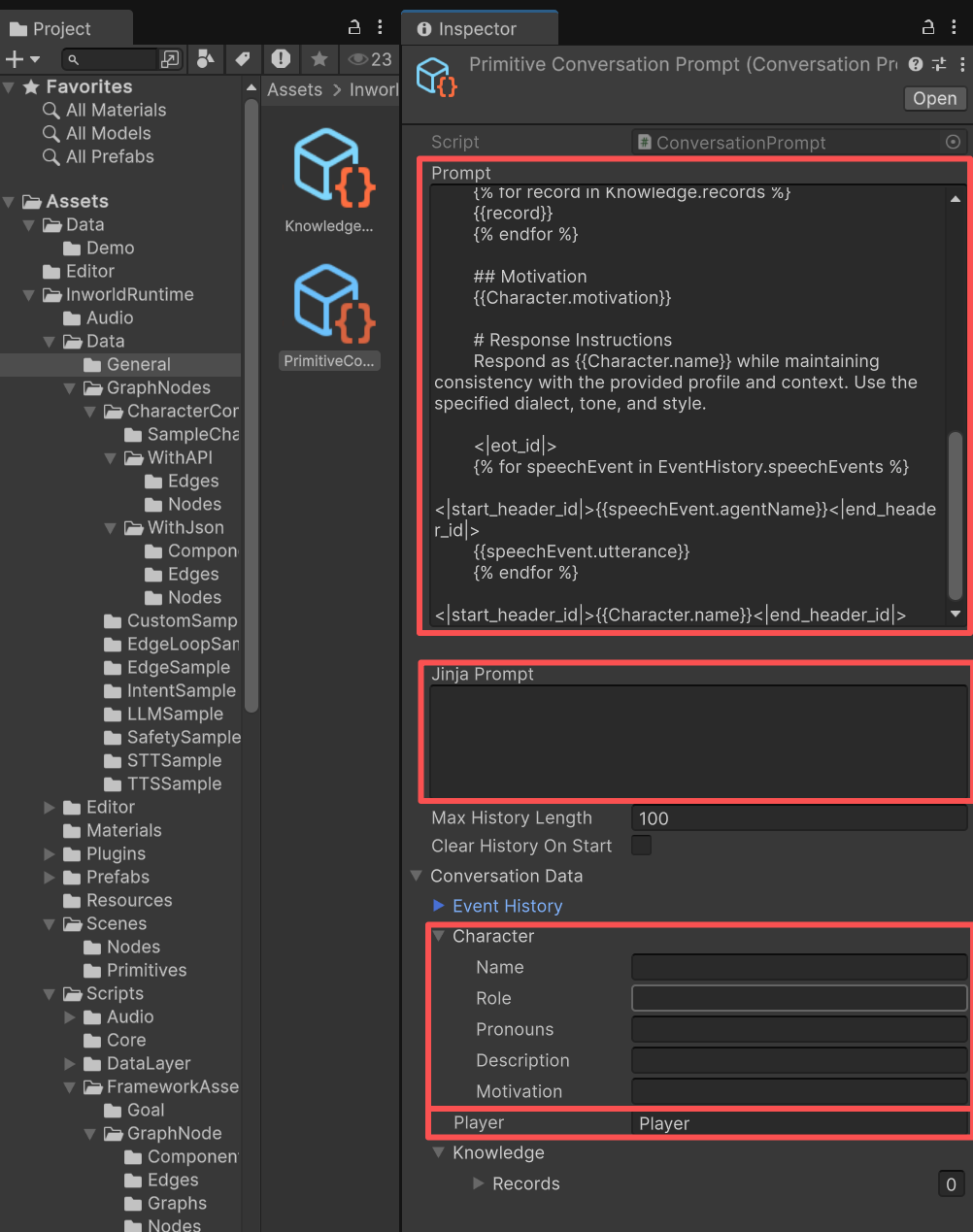Toggle hidden packages visibility count 23

pos(370,59)
